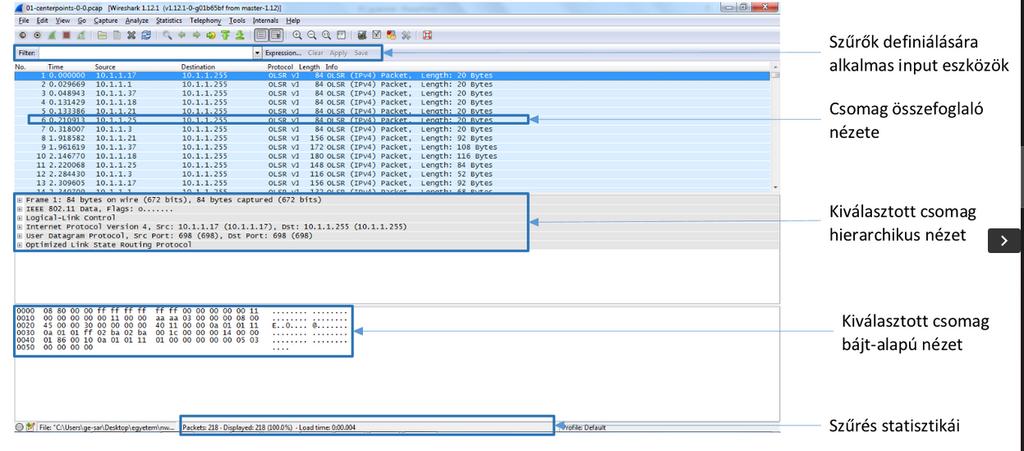This screenshot has height=451, width=1024.
Task: Open the Tools menu
Action: point(238,21)
